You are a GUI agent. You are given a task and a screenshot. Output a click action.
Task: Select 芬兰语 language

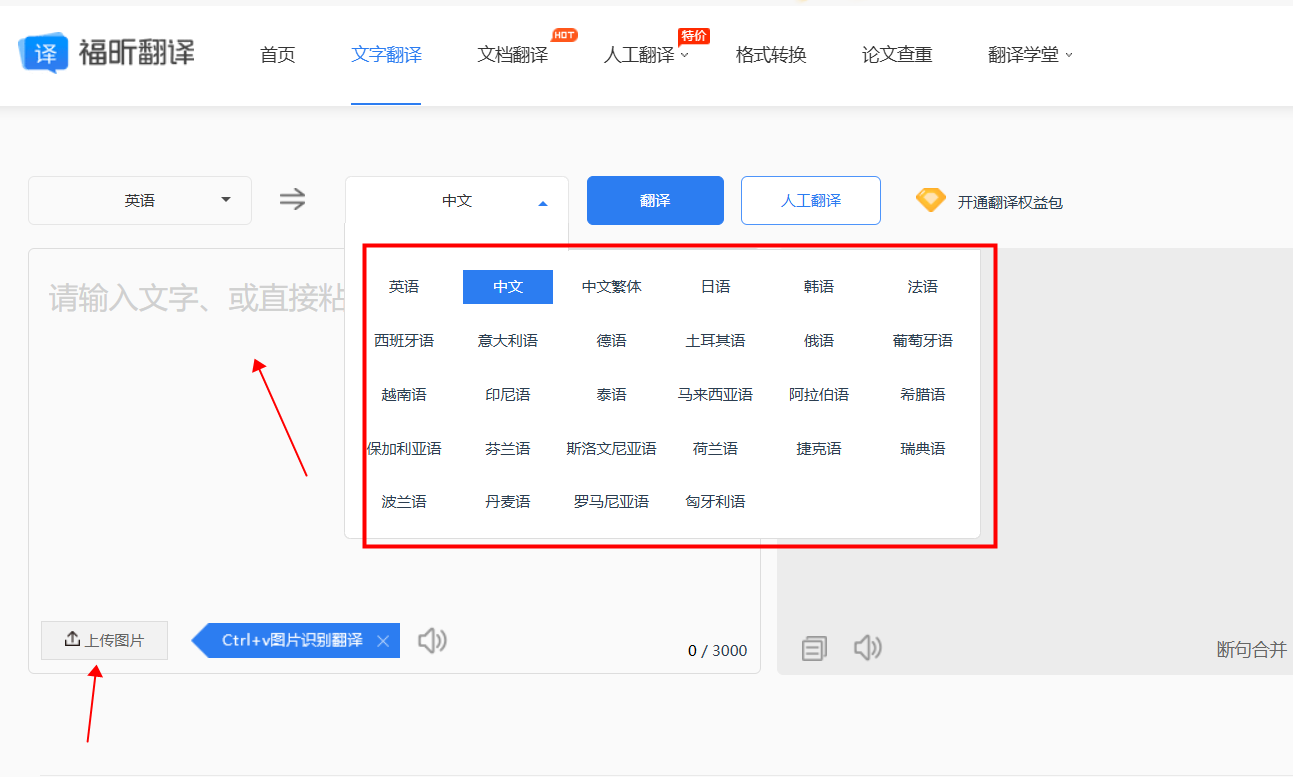(508, 449)
